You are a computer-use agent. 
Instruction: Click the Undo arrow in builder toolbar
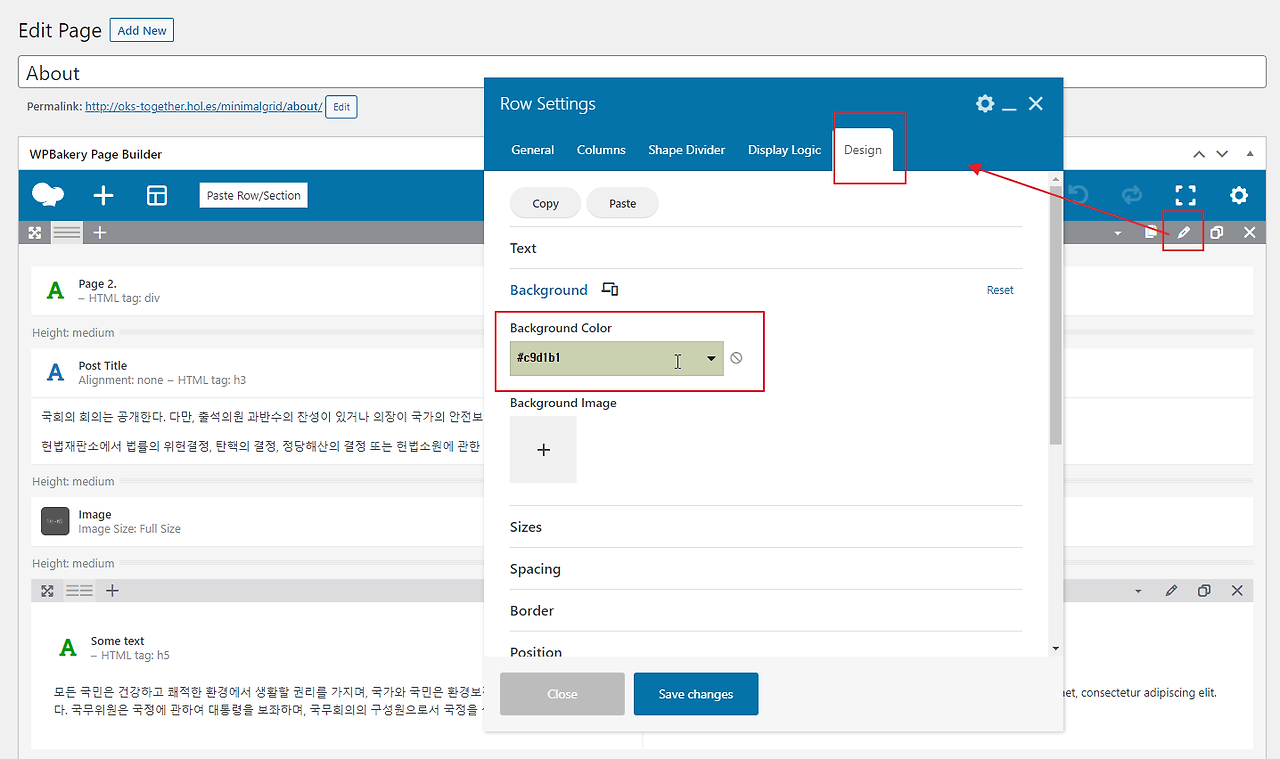pyautogui.click(x=1078, y=195)
